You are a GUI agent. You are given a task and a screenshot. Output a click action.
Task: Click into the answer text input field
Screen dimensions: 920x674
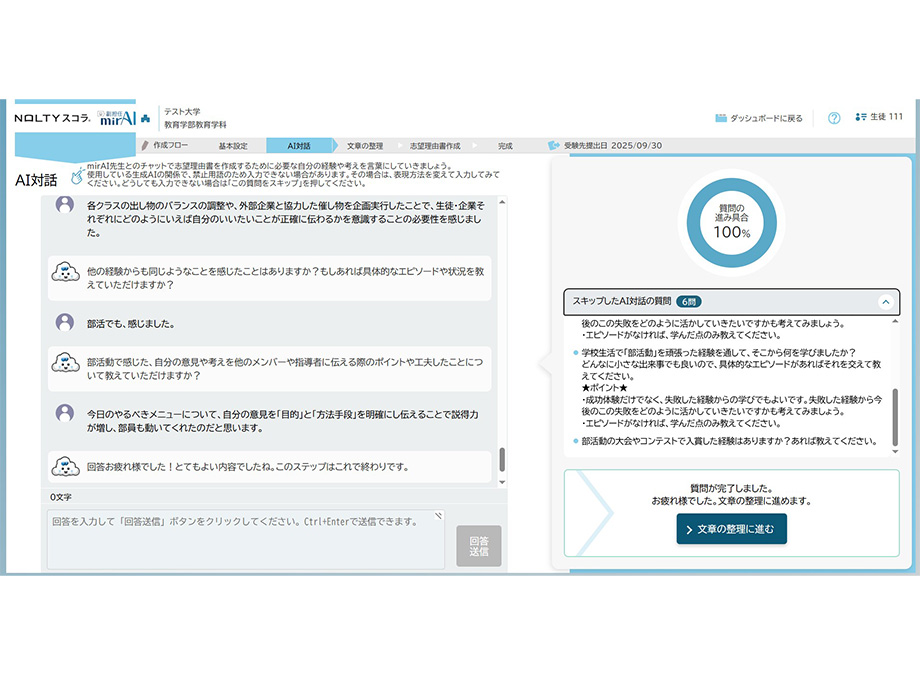coord(243,540)
